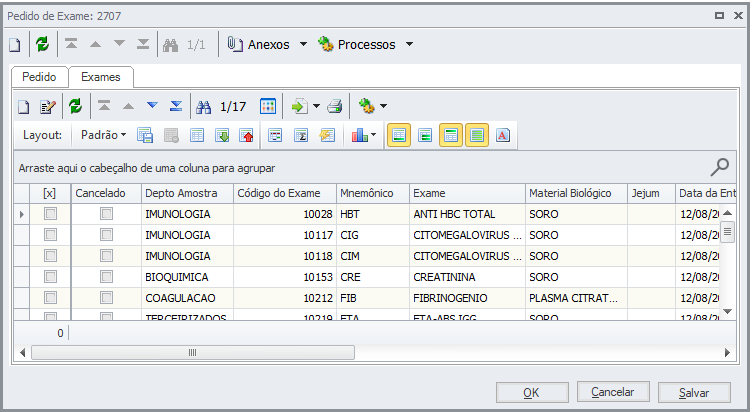
Task: Refresh the exams grid
Action: (75, 106)
